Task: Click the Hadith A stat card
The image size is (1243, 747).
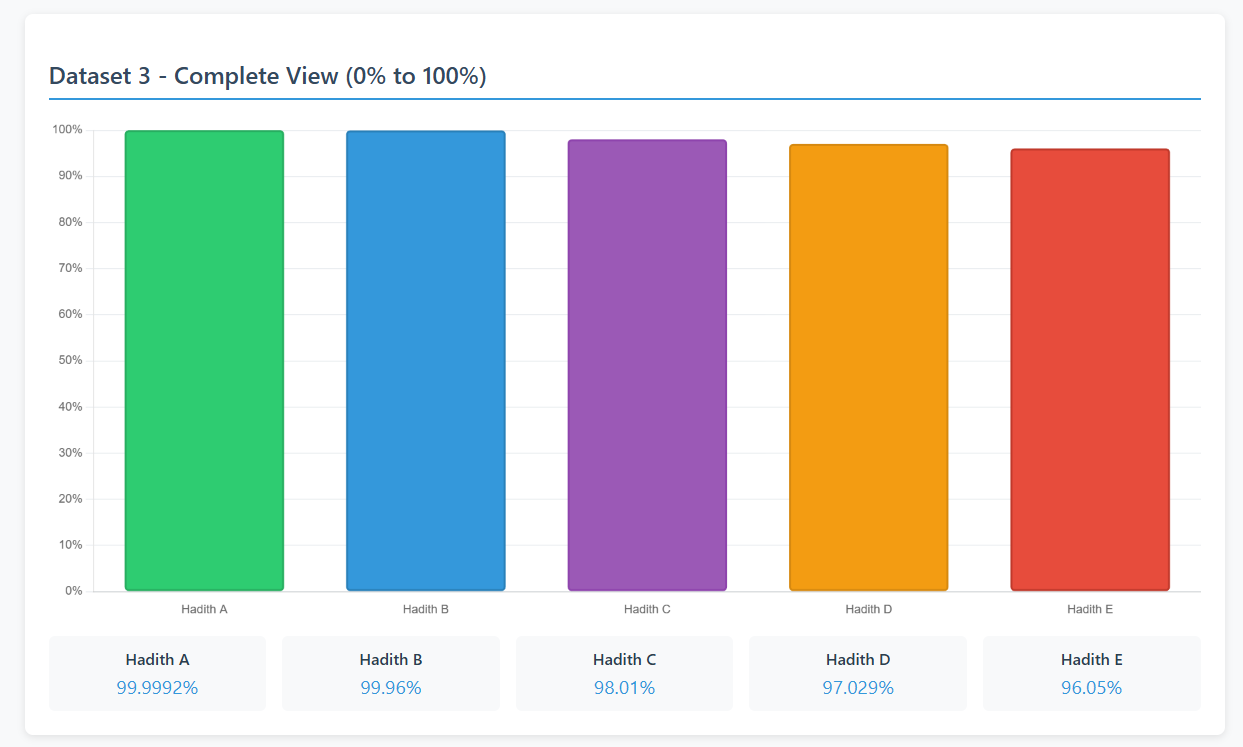Action: click(x=157, y=673)
